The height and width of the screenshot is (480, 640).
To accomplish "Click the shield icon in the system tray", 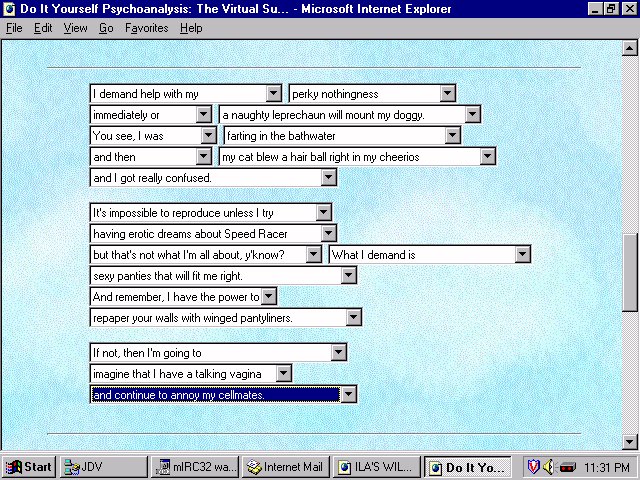I will coord(533,467).
